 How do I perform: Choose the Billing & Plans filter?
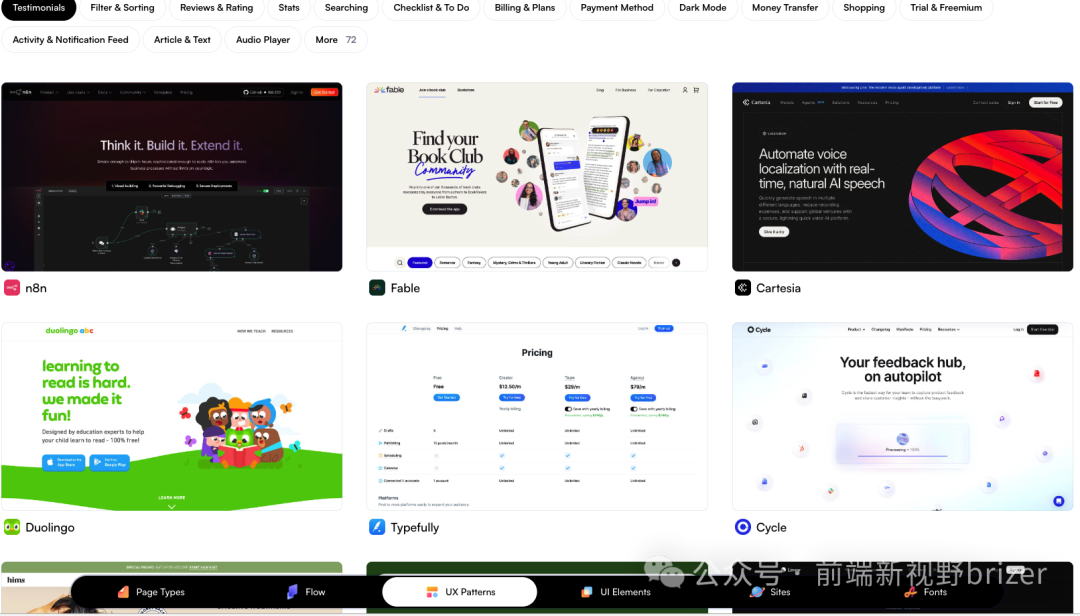524,8
